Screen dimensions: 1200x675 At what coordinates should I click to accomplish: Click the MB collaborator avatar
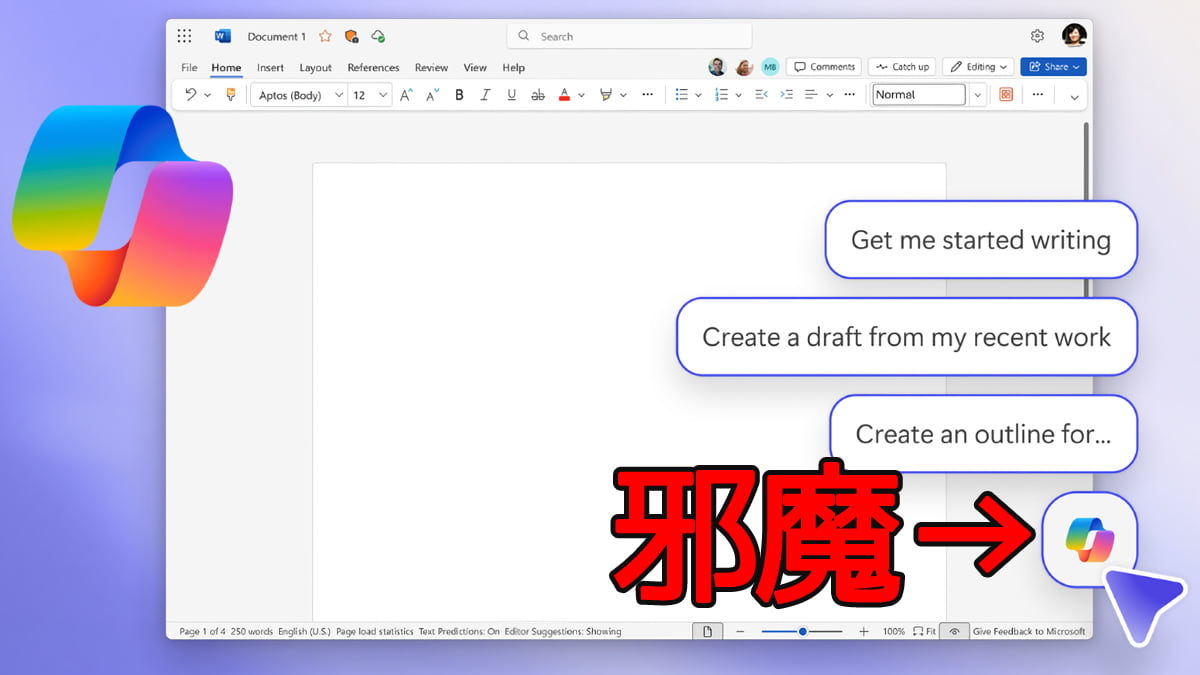pyautogui.click(x=770, y=67)
